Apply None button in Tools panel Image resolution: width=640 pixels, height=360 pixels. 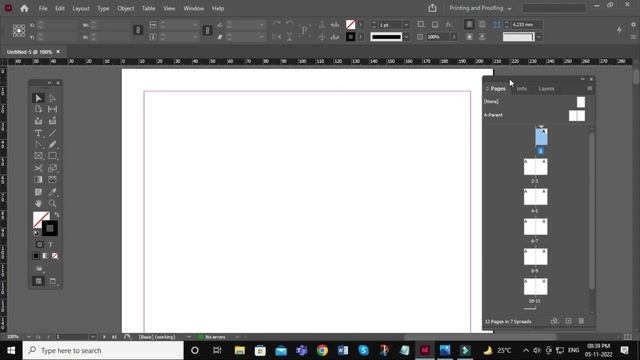pos(55,256)
